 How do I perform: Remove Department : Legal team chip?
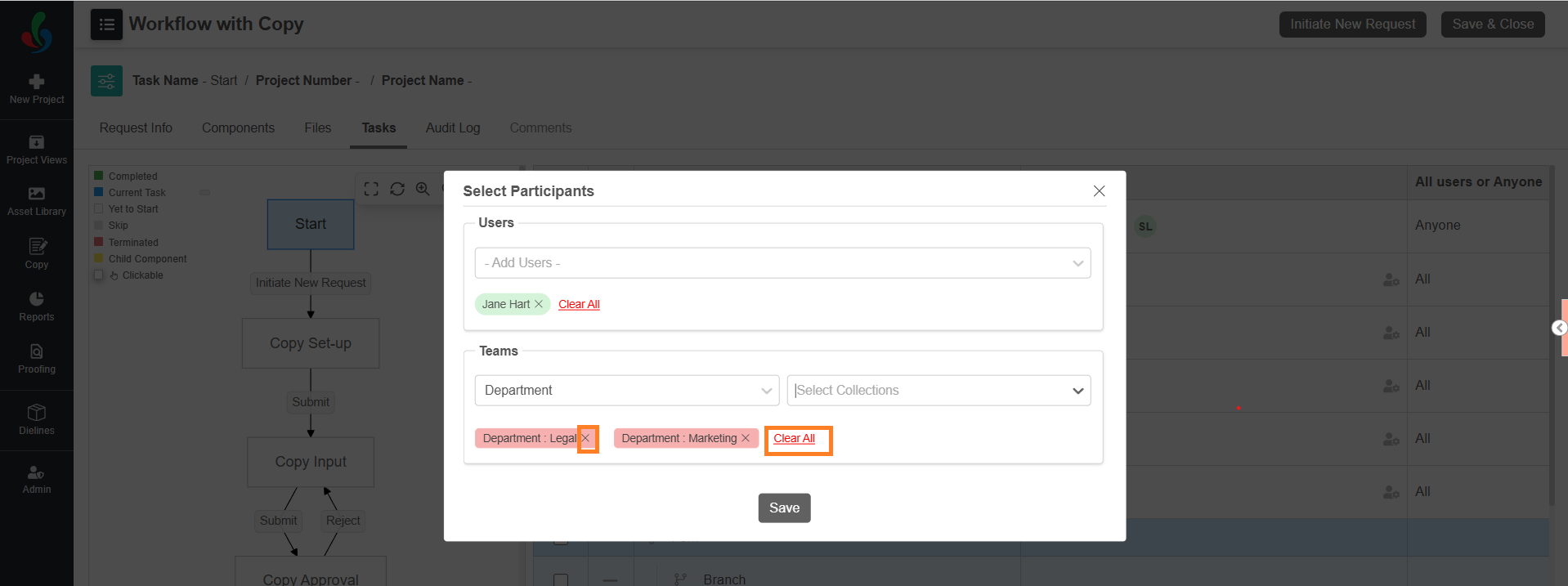click(586, 438)
